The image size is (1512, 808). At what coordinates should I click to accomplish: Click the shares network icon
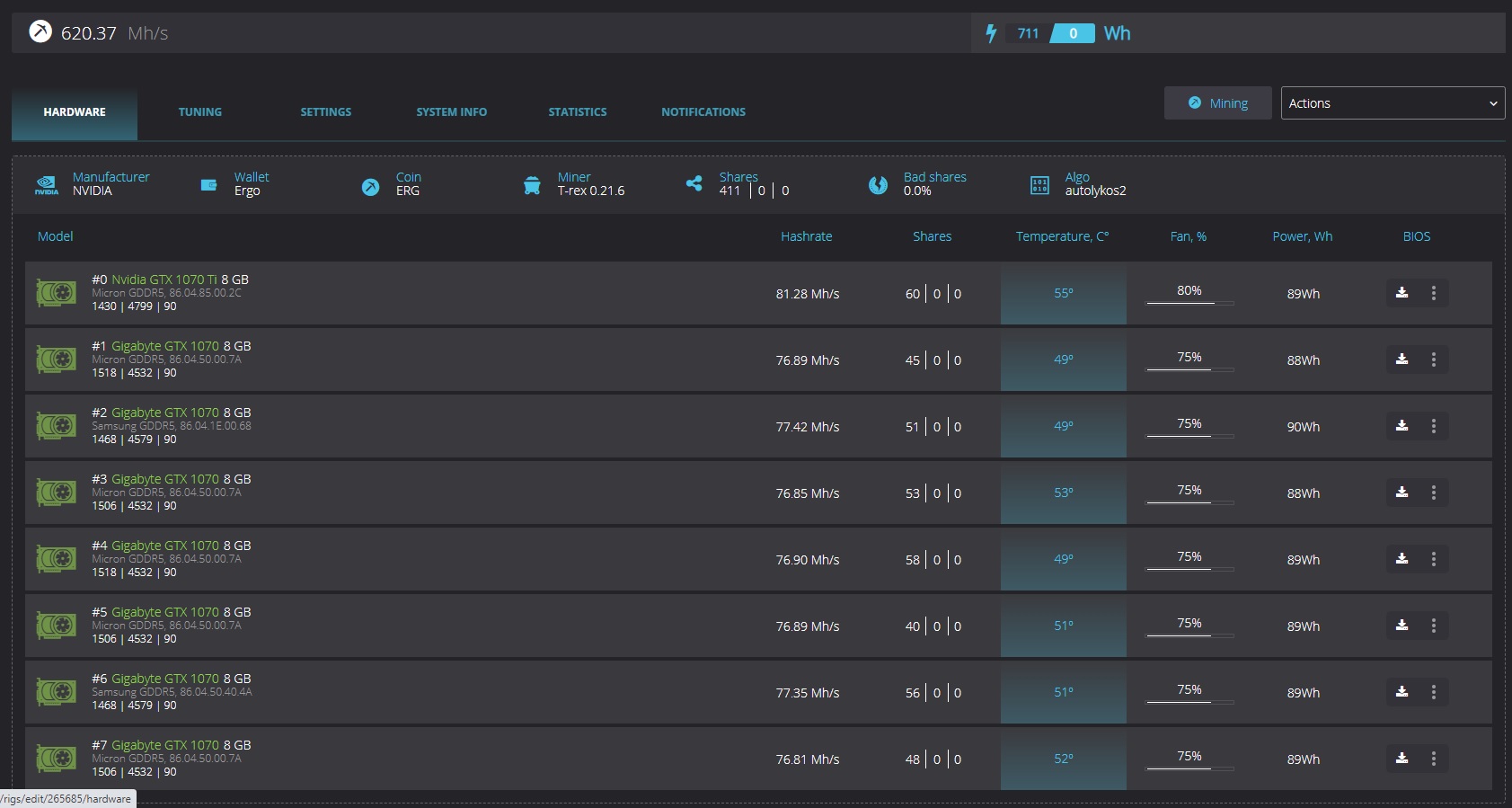(x=694, y=184)
